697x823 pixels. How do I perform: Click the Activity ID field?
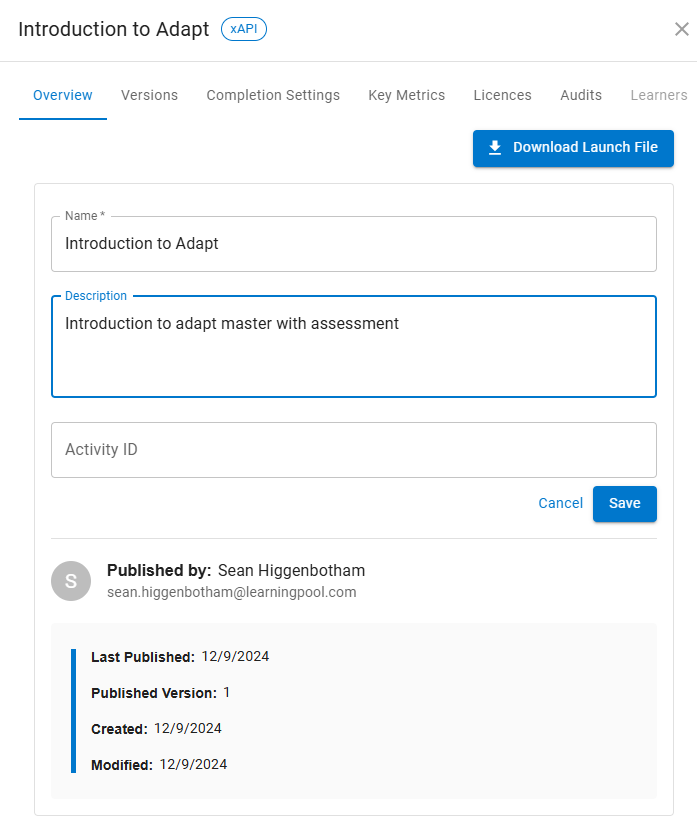point(354,450)
